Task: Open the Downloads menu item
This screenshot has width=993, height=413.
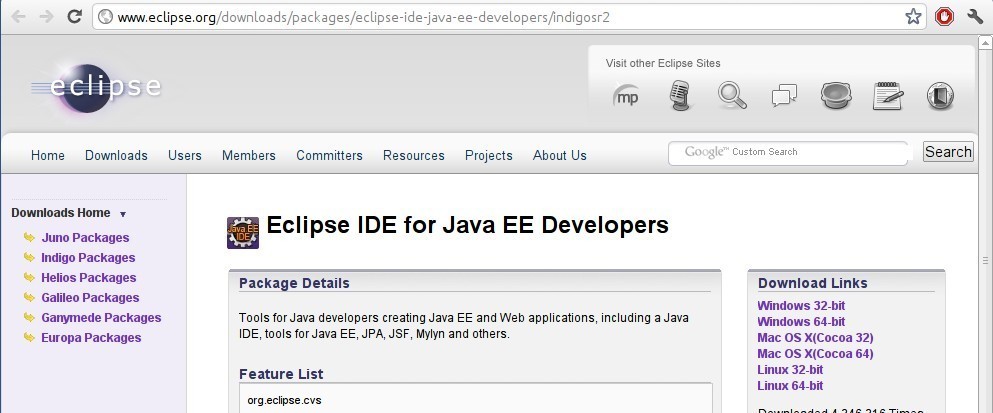Action: click(x=117, y=155)
